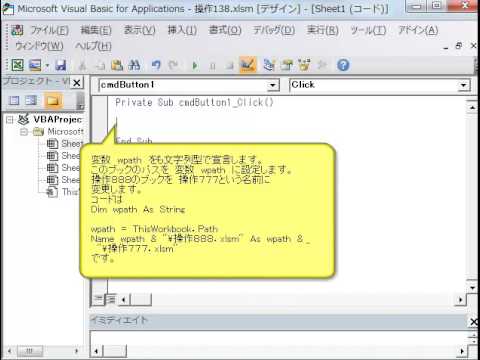
Task: Toggle Design Mode icon
Action: pos(248,65)
